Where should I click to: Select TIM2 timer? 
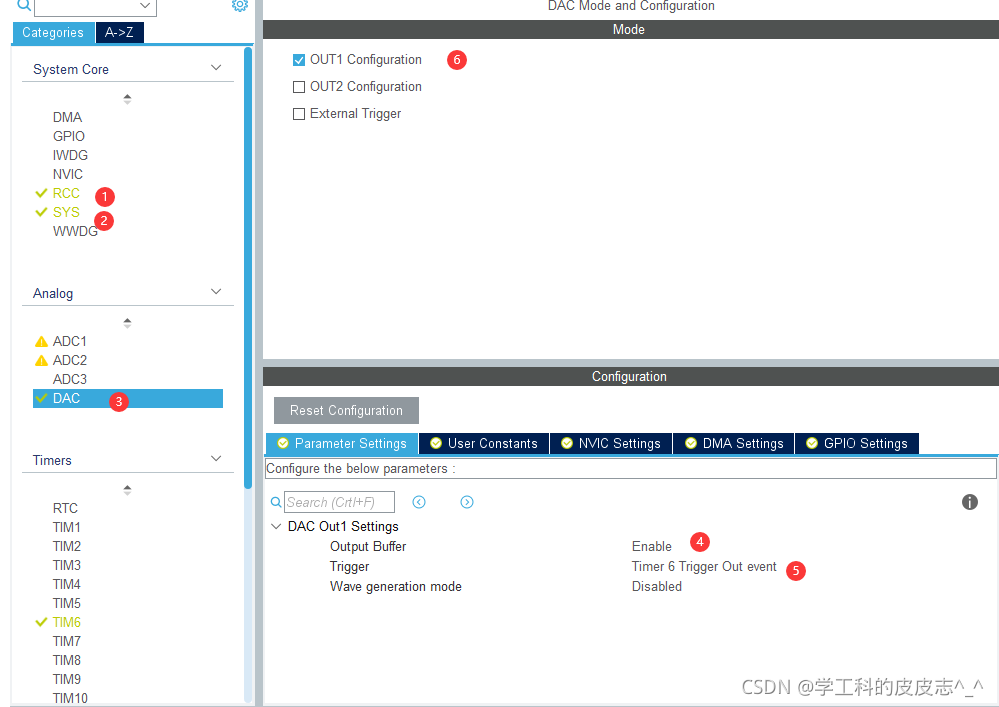(66, 546)
